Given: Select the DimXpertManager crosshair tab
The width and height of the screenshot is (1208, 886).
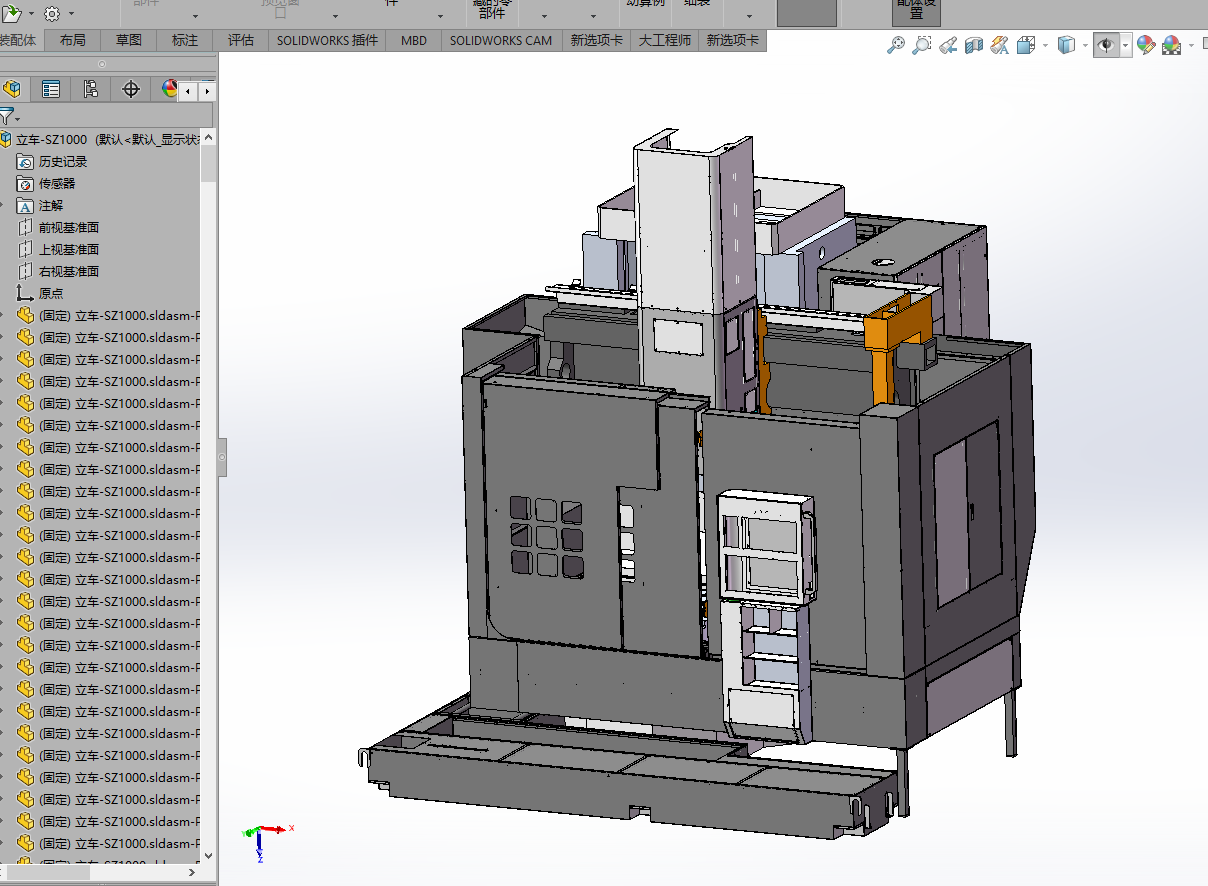Looking at the screenshot, I should [x=131, y=89].
